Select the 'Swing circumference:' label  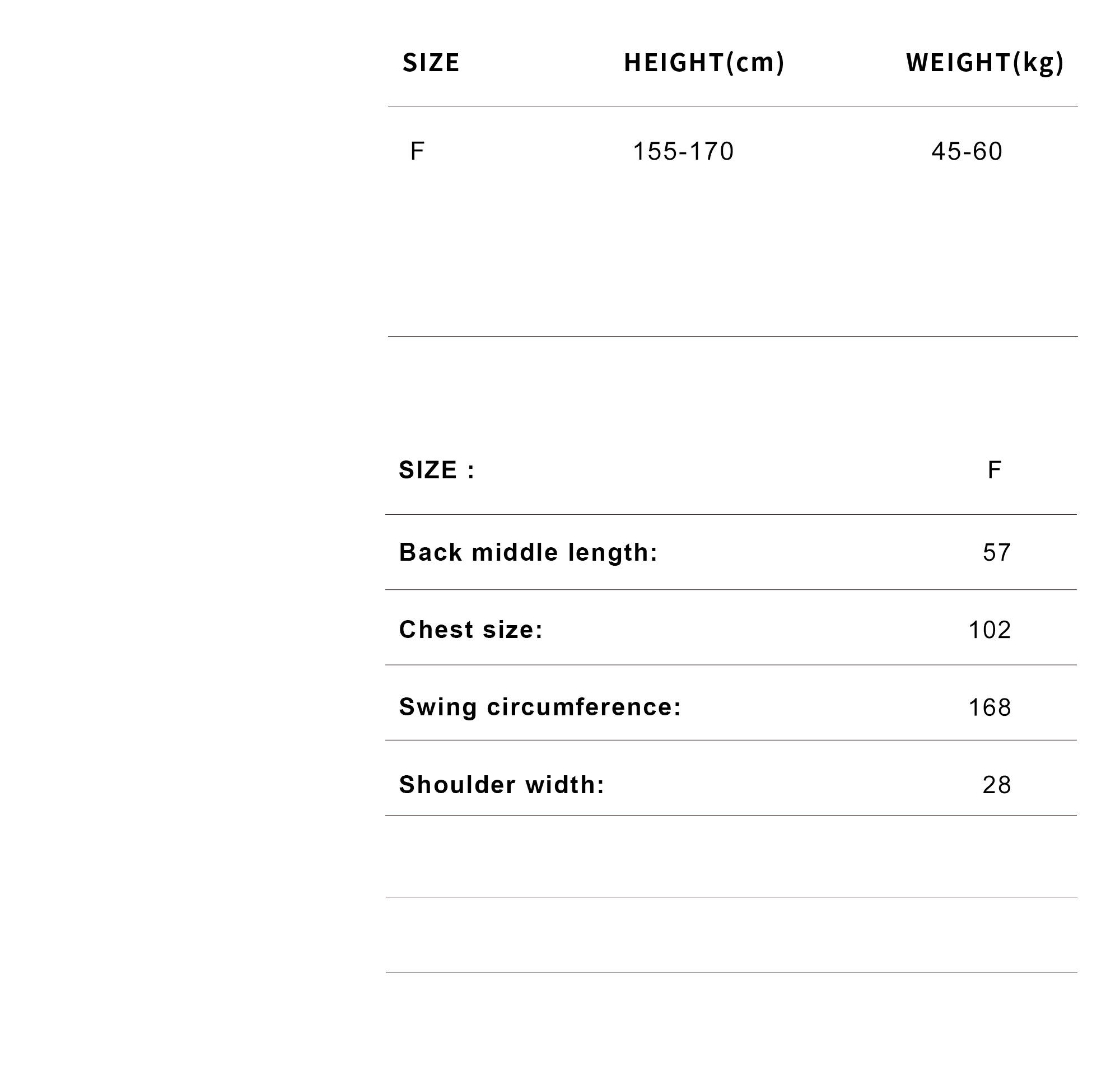click(x=540, y=707)
